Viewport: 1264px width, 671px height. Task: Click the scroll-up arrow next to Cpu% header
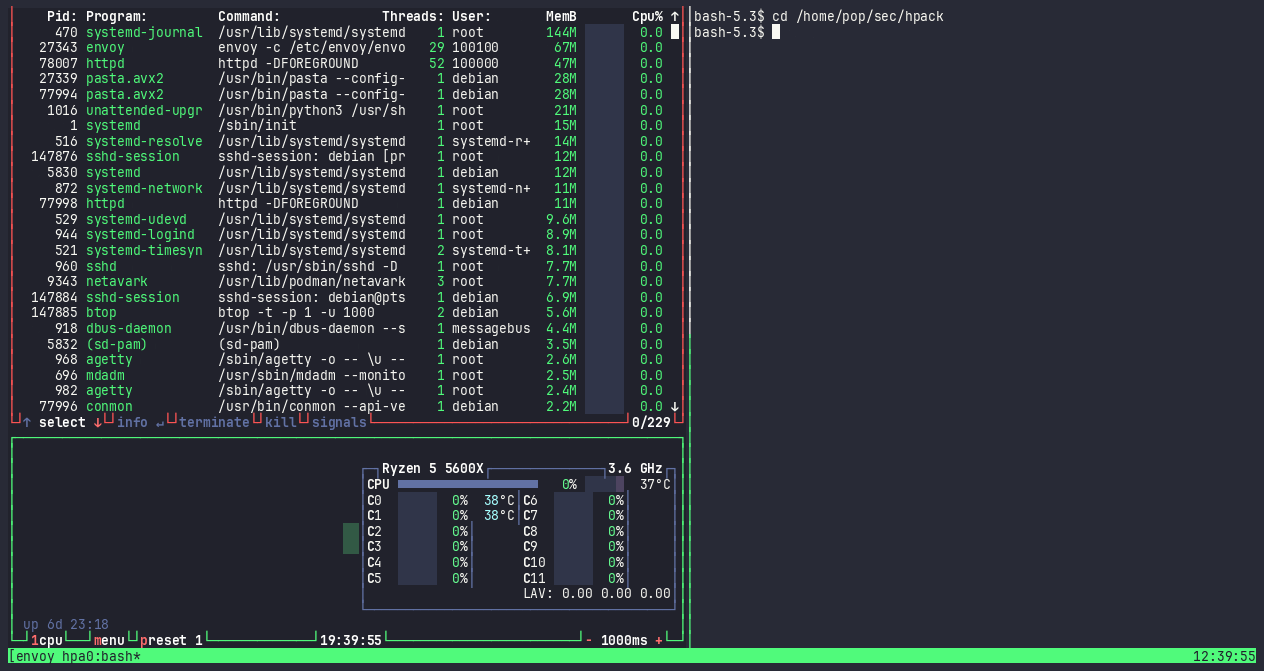point(675,16)
